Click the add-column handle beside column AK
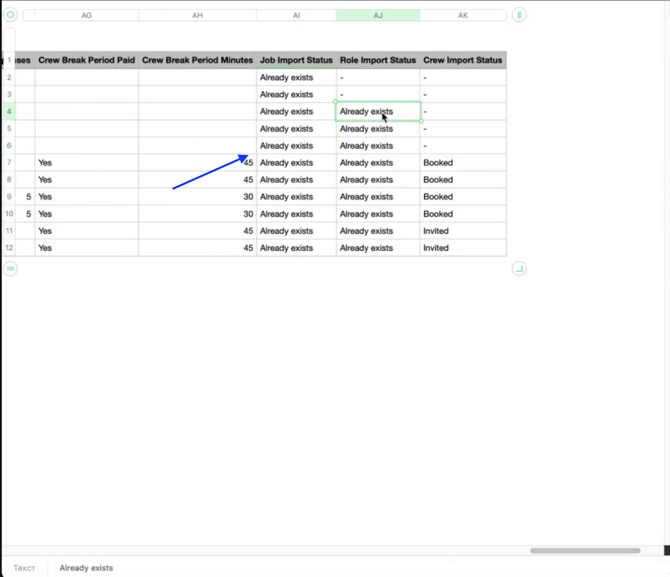This screenshot has height=577, width=670. (x=519, y=15)
